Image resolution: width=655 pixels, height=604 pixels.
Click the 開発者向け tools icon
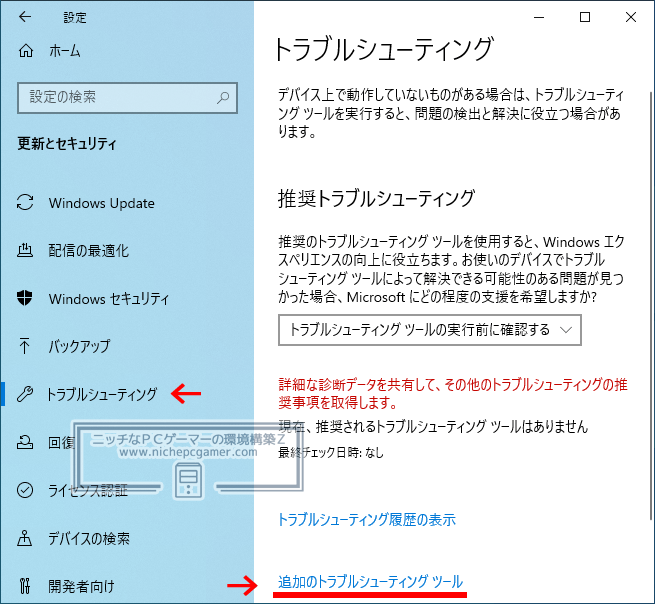tap(25, 586)
